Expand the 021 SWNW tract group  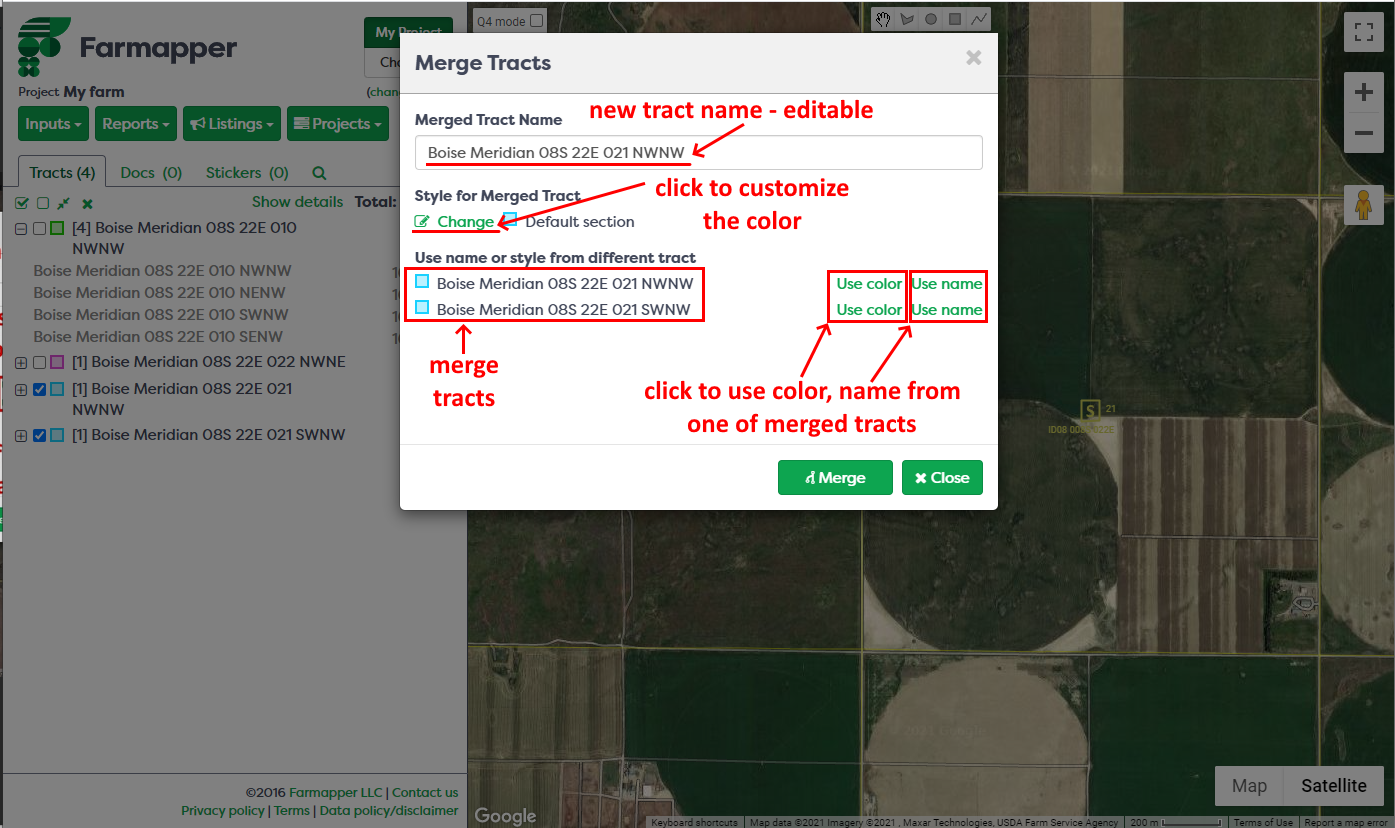(x=21, y=435)
